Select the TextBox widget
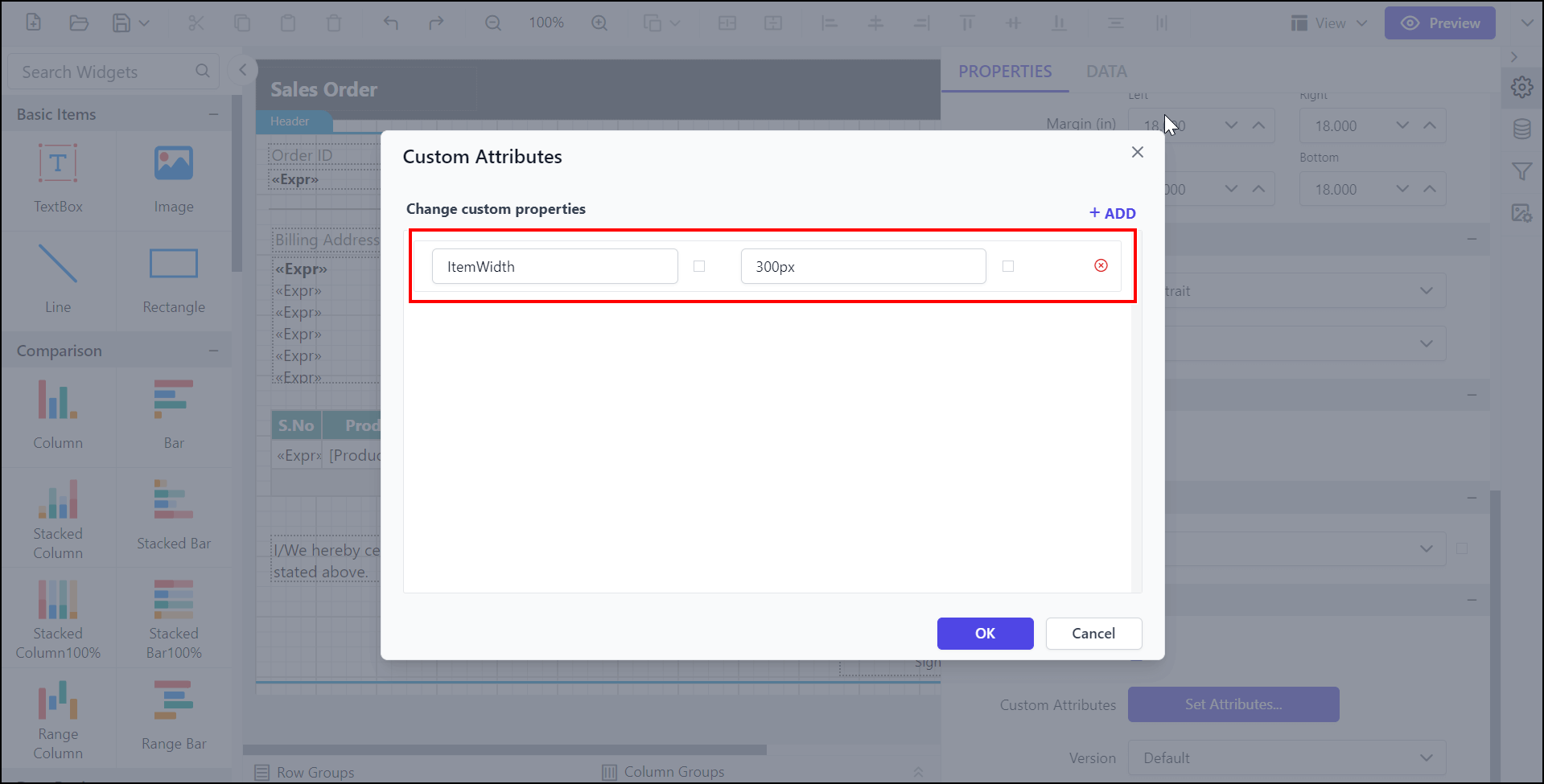The image size is (1544, 784). point(57,179)
